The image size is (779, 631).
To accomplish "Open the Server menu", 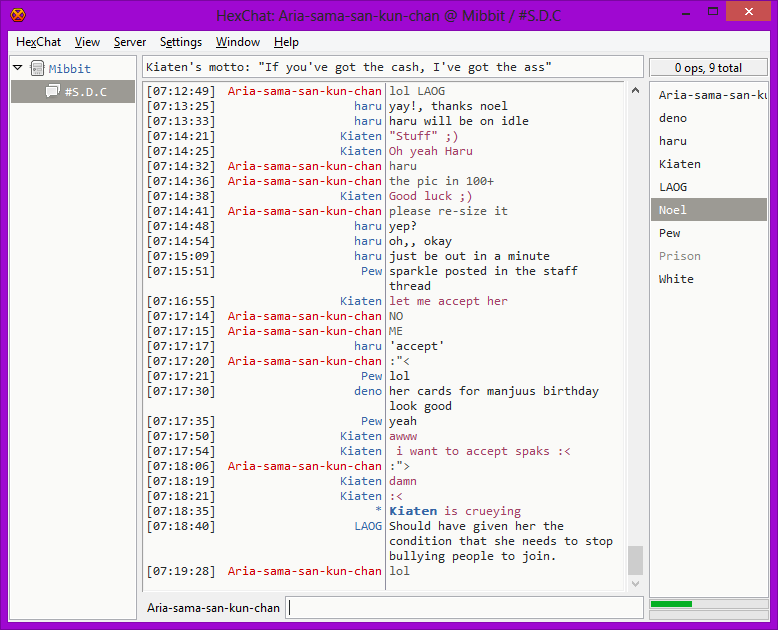I will (130, 42).
